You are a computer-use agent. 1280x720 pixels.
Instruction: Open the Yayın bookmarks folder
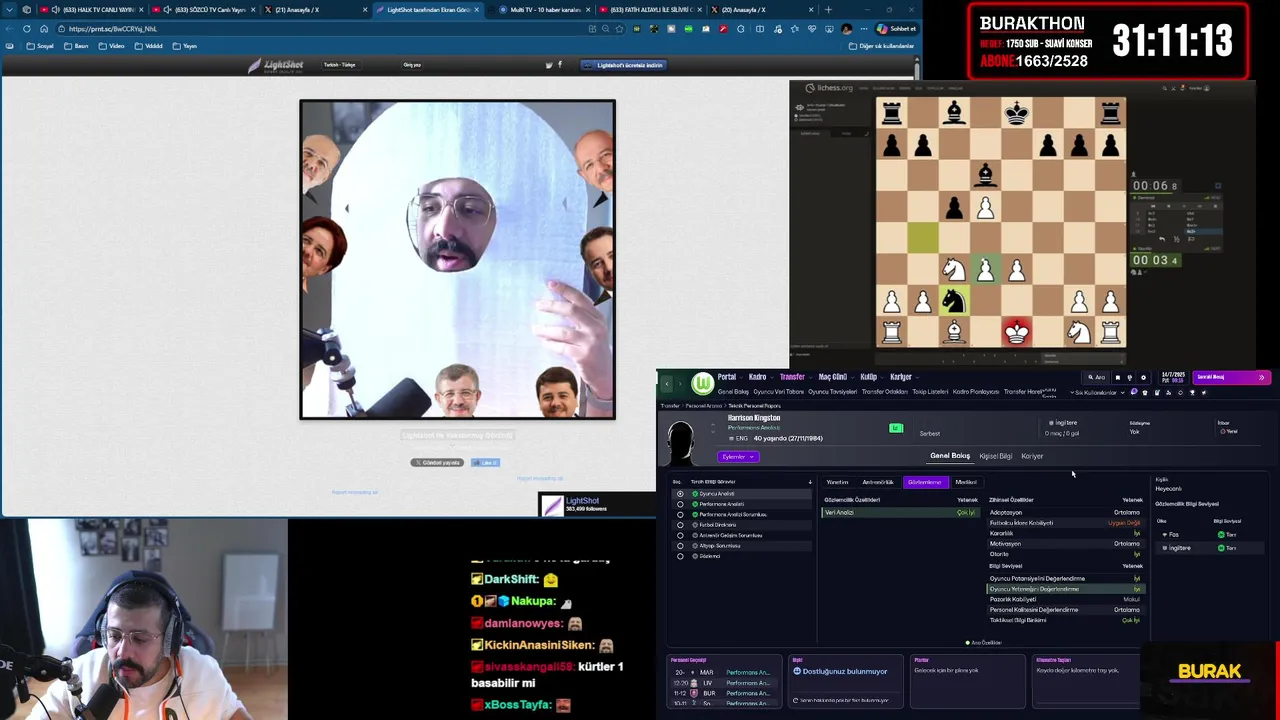pyautogui.click(x=184, y=46)
